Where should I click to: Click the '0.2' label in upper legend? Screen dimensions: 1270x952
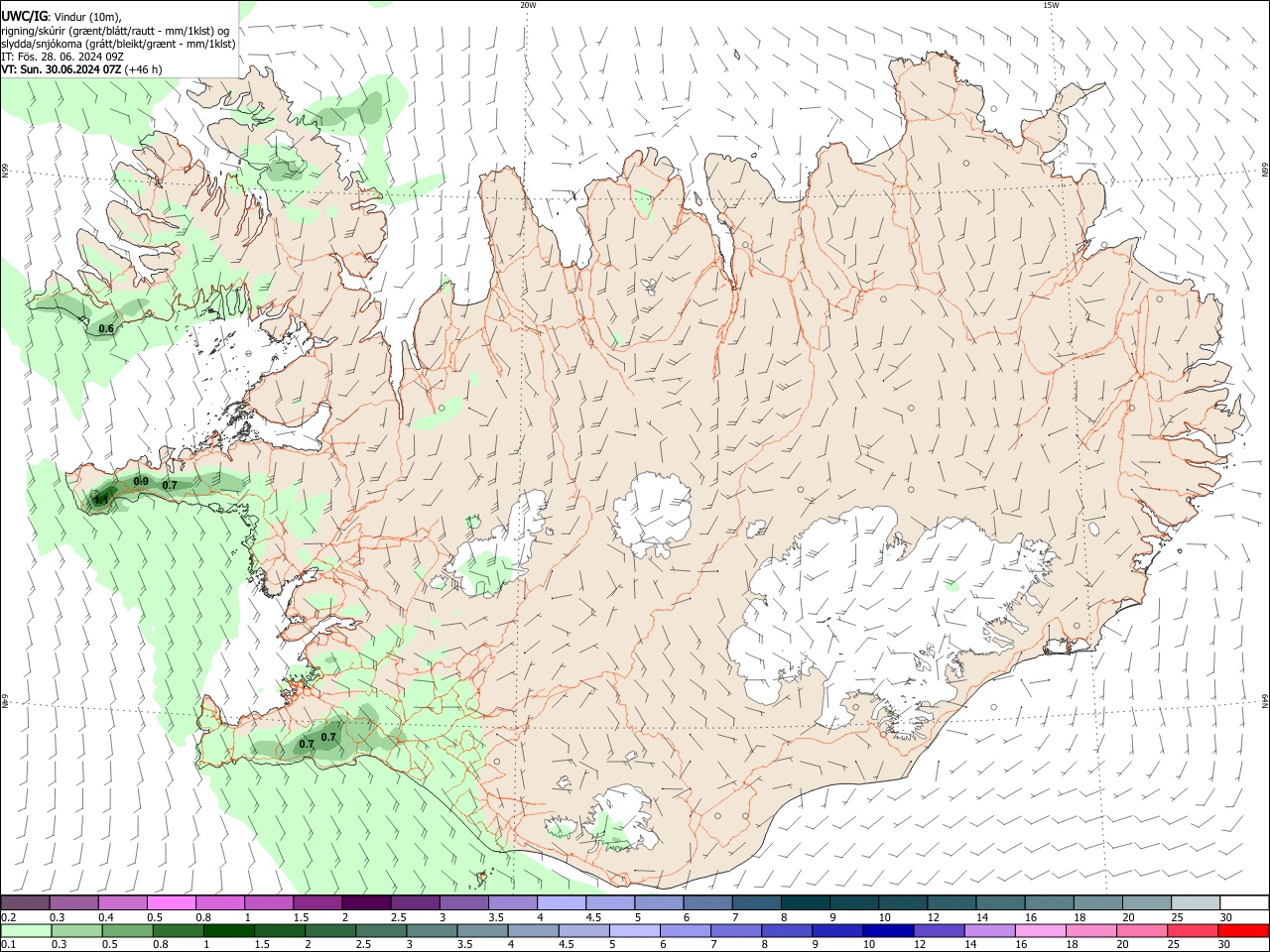pos(8,917)
